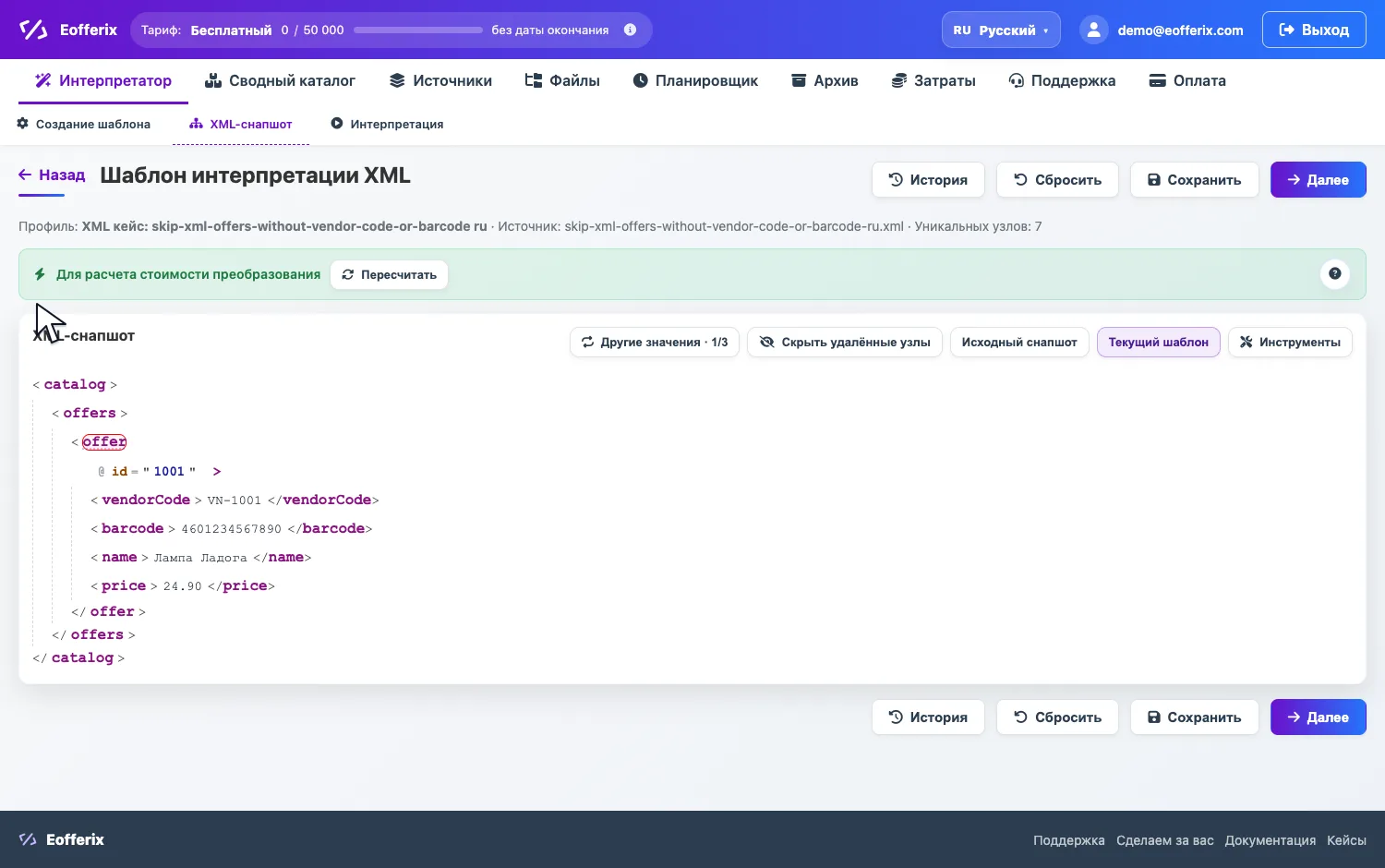Select the Интерпретация step
The width and height of the screenshot is (1385, 868).
[x=387, y=124]
